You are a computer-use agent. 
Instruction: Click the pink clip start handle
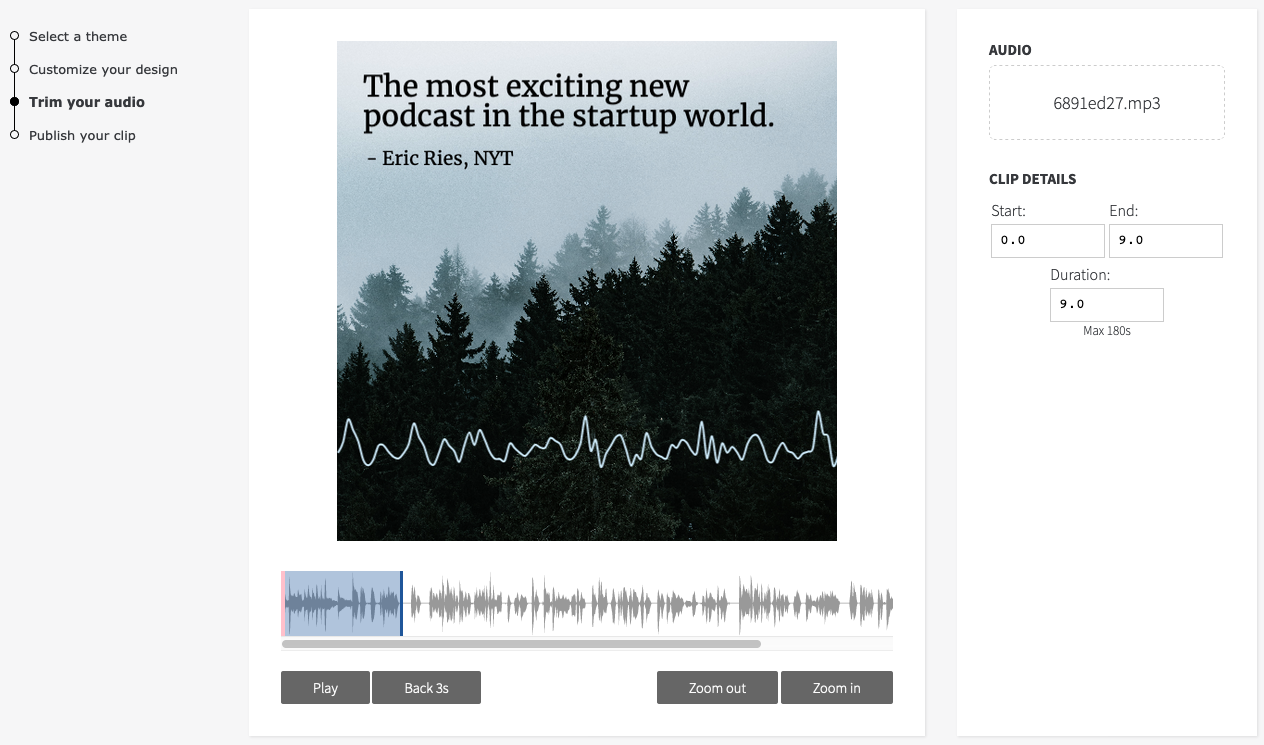[x=284, y=604]
